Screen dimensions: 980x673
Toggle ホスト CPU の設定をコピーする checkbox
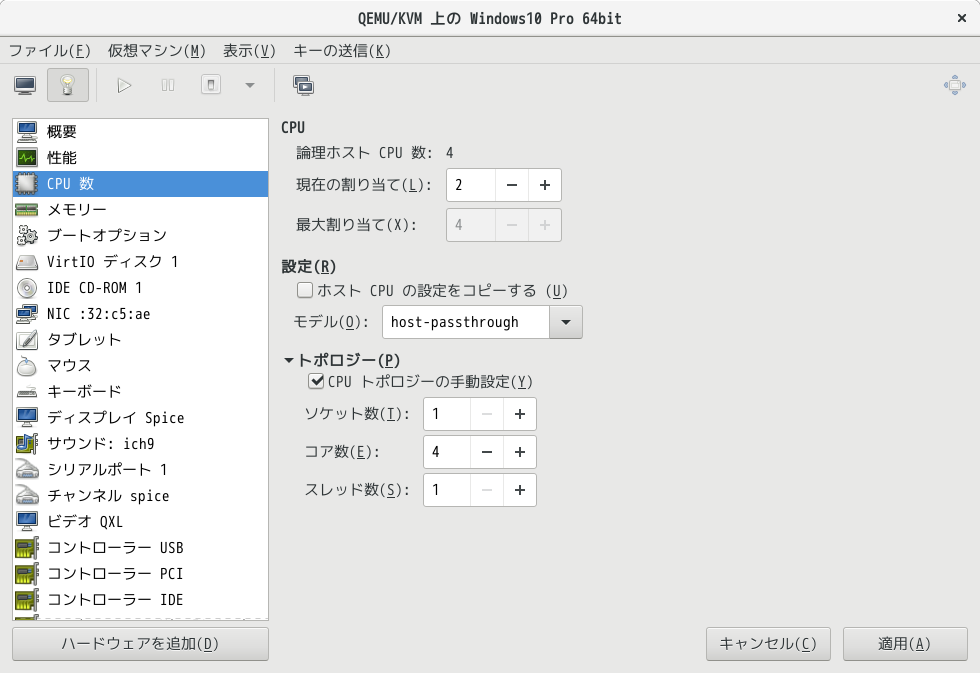[x=305, y=290]
